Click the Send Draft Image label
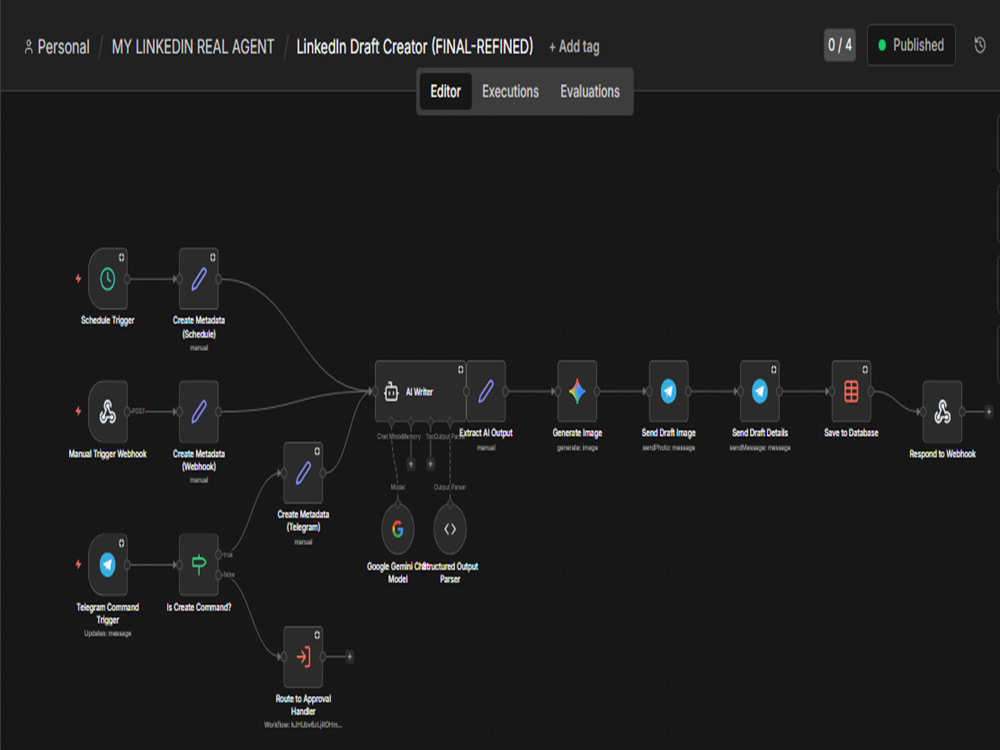 tap(668, 432)
